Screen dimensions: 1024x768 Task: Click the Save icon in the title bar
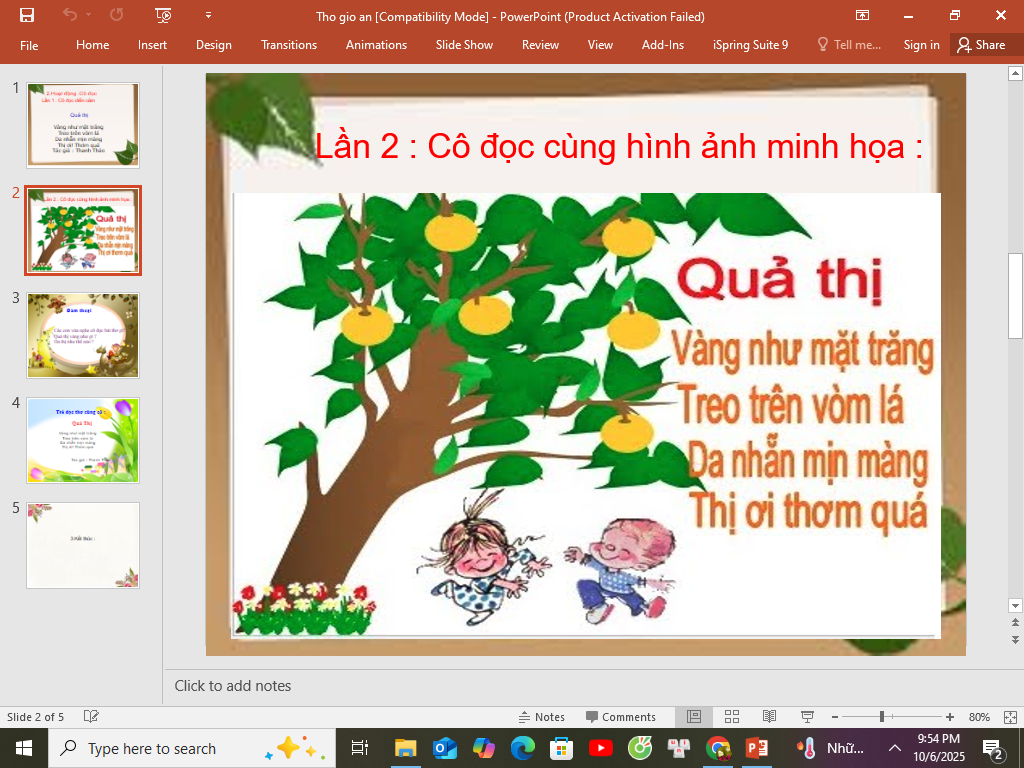pos(27,15)
